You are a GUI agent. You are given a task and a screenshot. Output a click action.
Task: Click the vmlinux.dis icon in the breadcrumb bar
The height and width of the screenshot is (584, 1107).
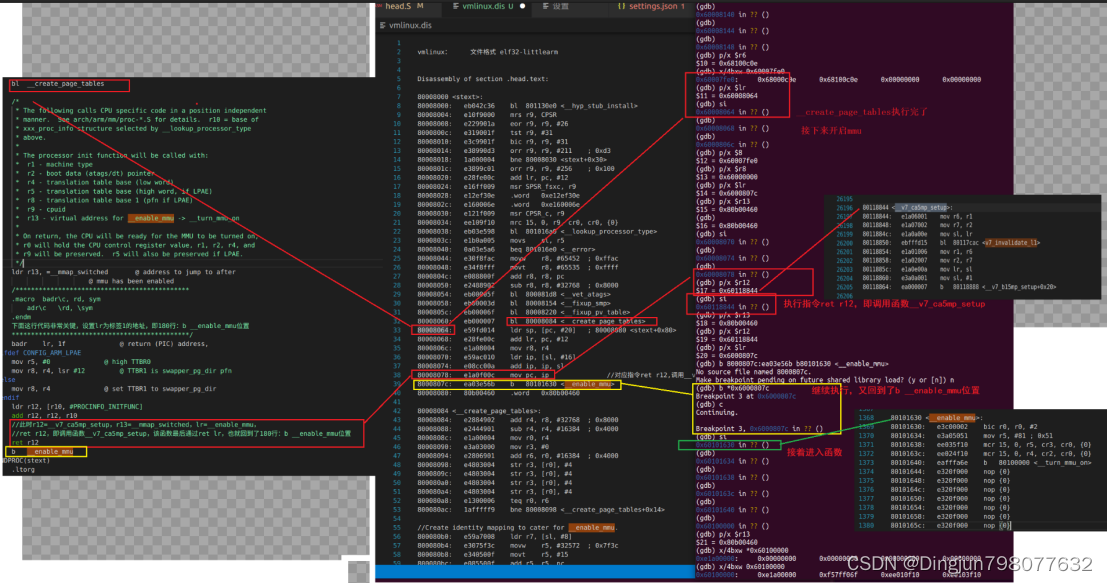pyautogui.click(x=382, y=25)
